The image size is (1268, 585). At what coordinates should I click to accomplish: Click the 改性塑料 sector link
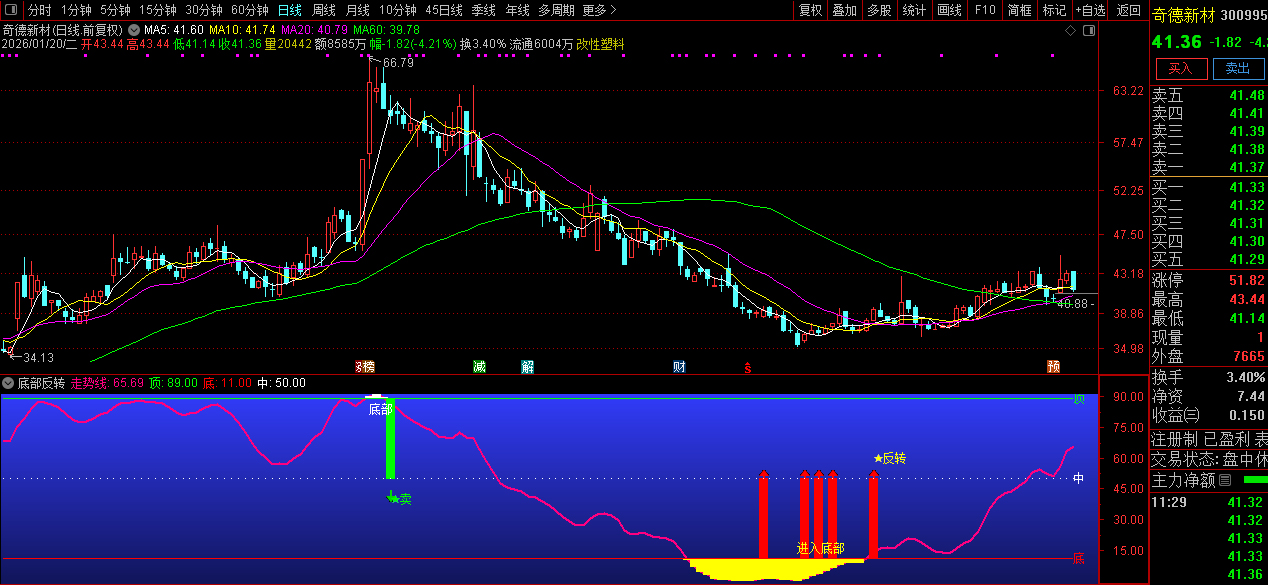[599, 45]
